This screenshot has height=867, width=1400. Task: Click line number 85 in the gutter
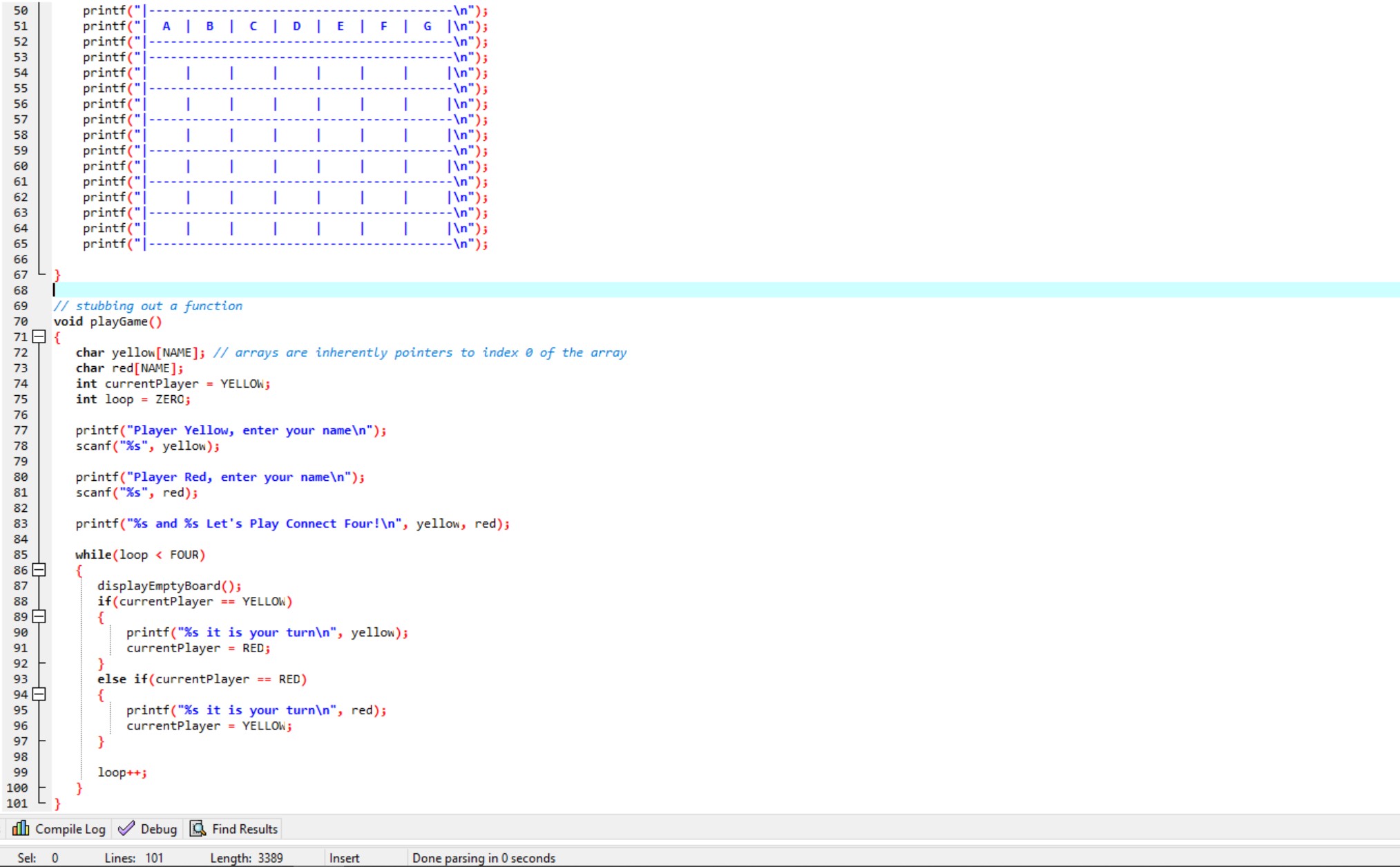click(21, 555)
